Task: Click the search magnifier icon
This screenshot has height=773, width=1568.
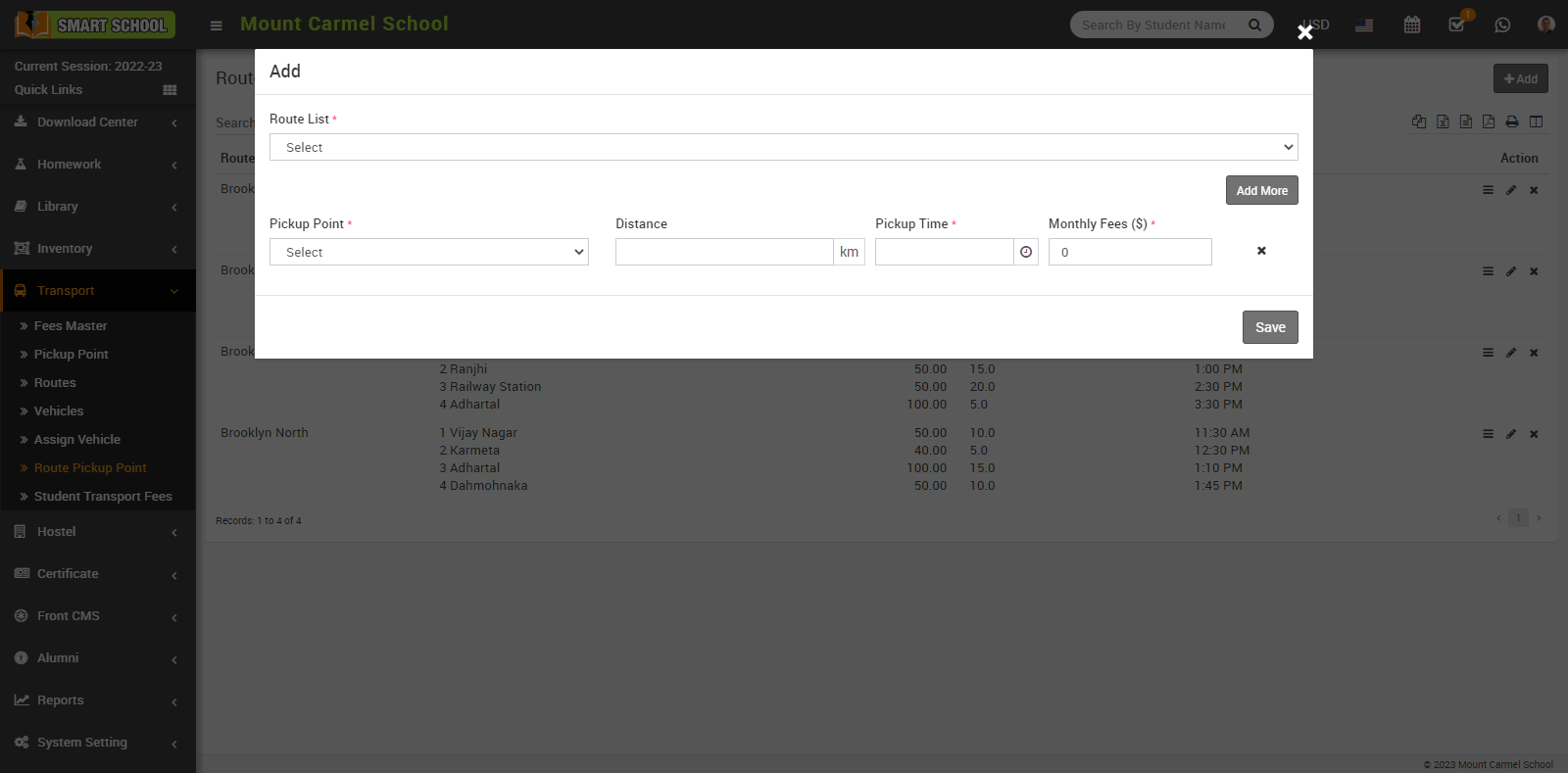Action: (x=1254, y=24)
